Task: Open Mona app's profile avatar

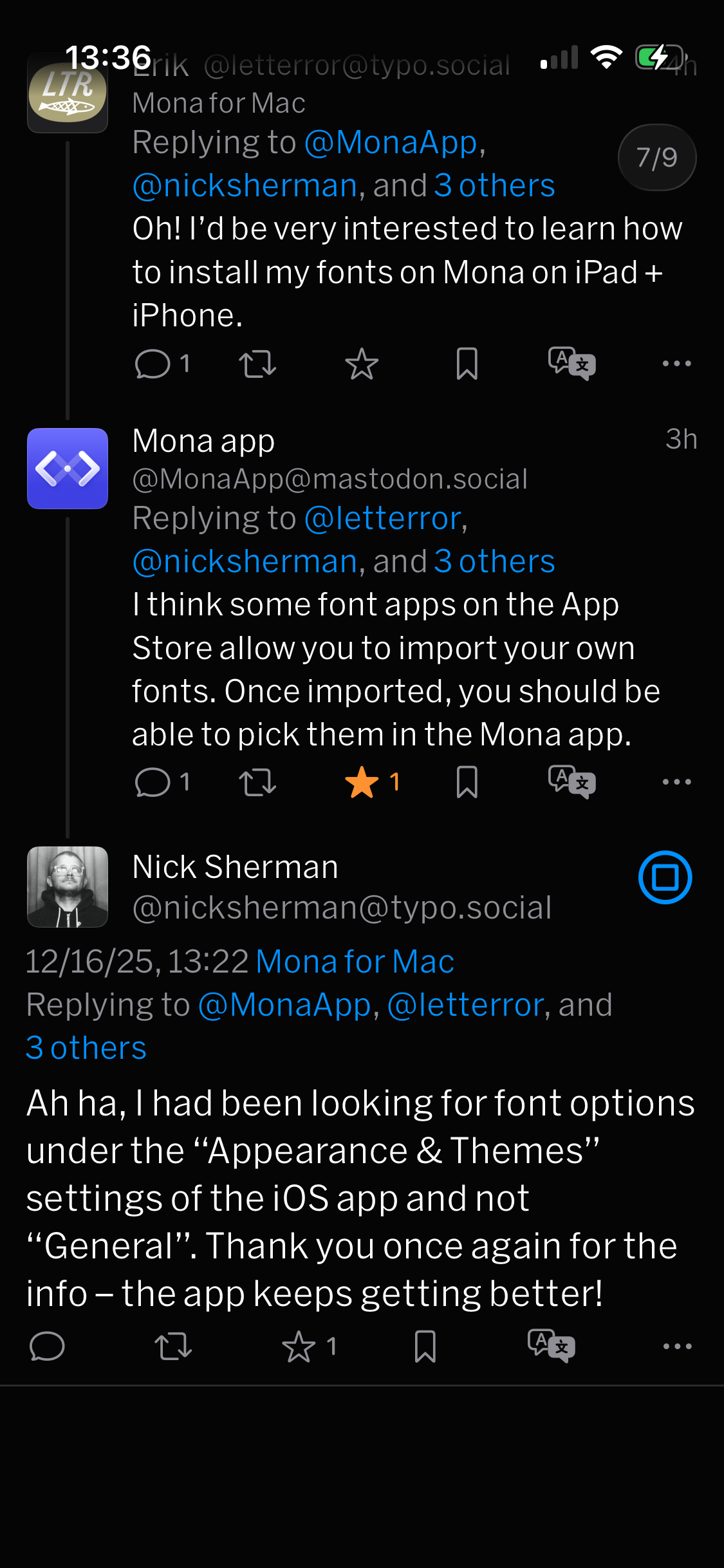Action: pos(68,469)
